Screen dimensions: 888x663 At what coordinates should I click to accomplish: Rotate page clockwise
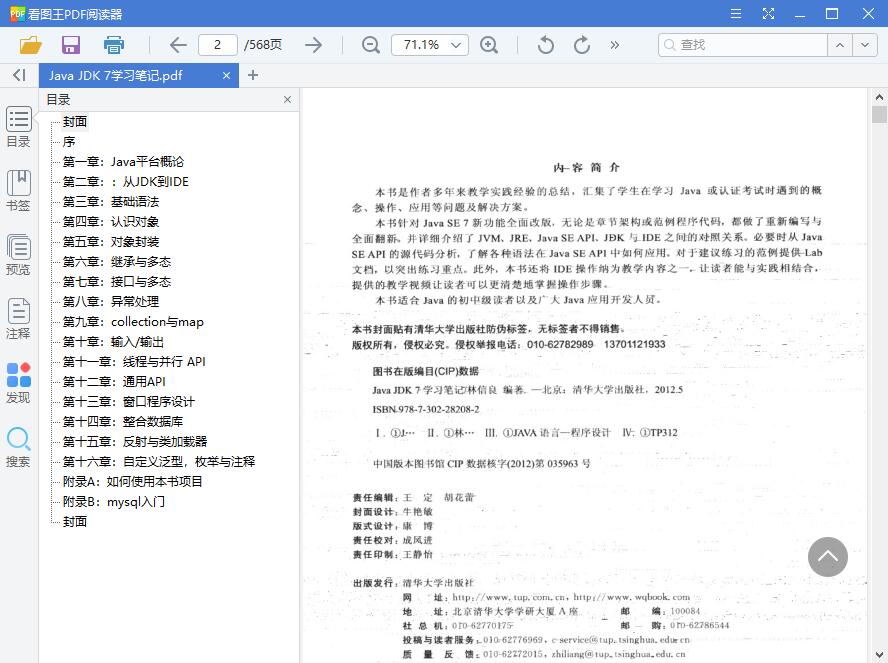(x=582, y=45)
